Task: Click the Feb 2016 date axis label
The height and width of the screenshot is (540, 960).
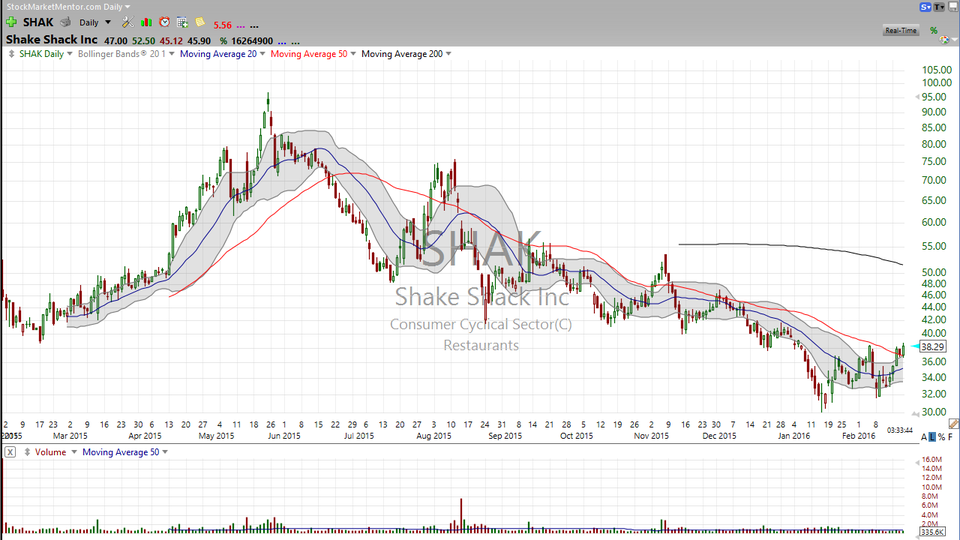Action: pyautogui.click(x=858, y=436)
